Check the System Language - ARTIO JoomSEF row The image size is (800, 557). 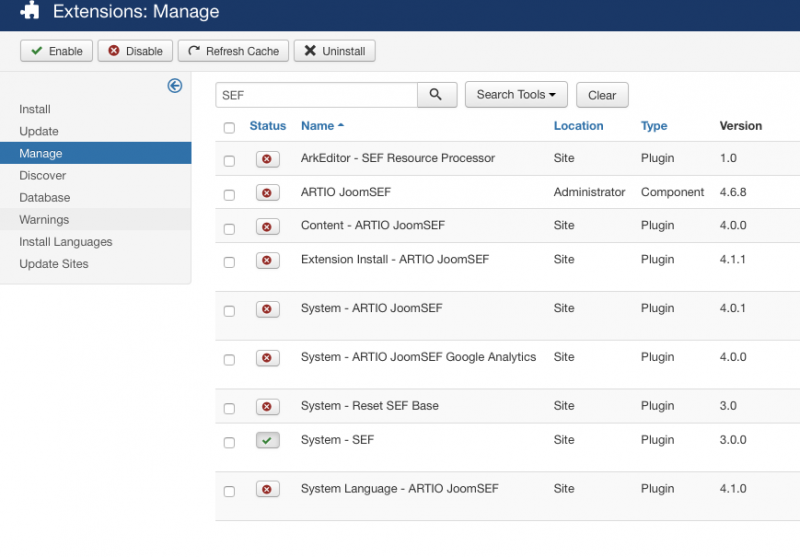[x=230, y=491]
